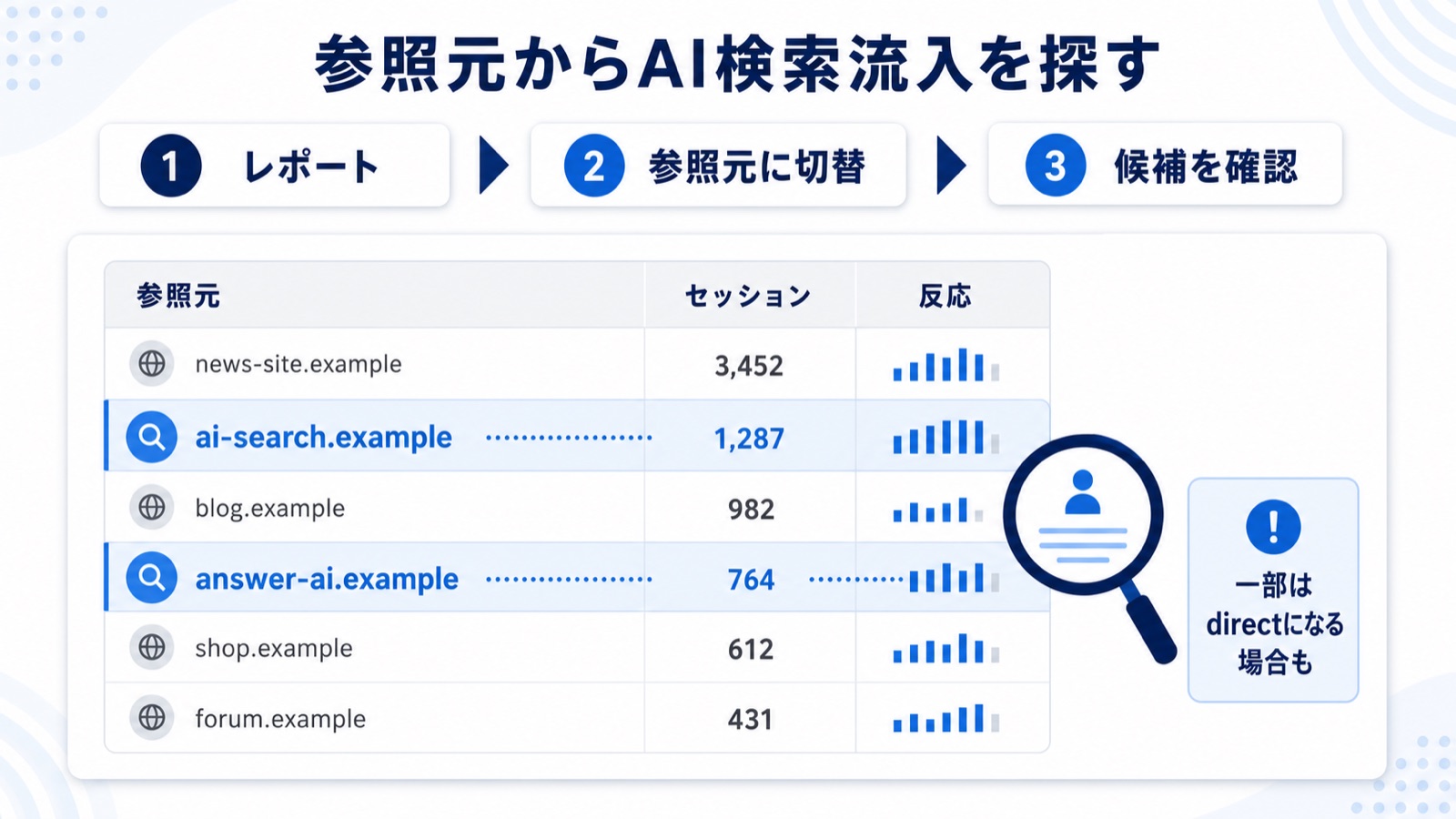Click the globe icon beside shop.example
Image resolution: width=1456 pixels, height=819 pixels.
151,648
